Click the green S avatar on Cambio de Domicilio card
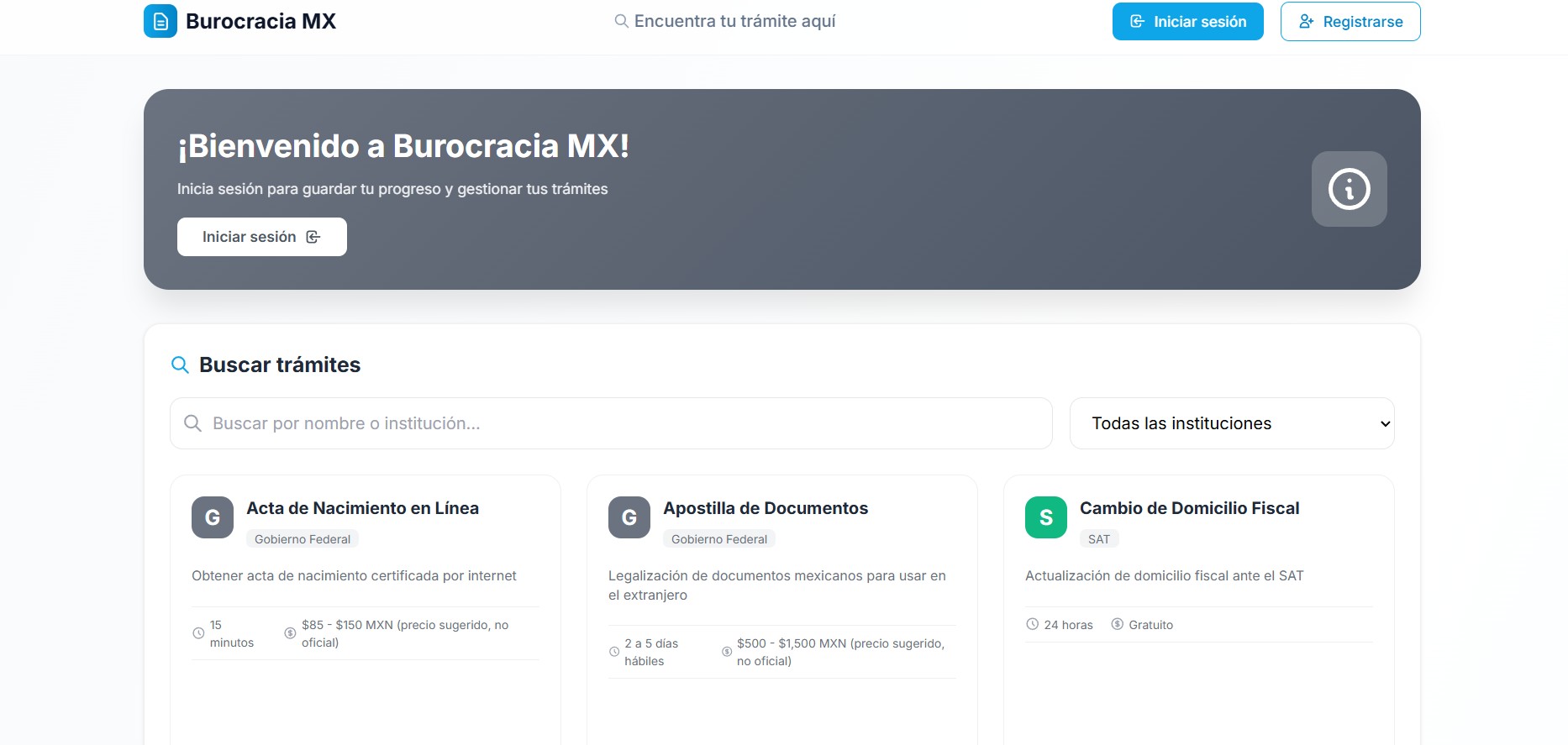Screen dimensions: 1568x745 pos(1046,517)
